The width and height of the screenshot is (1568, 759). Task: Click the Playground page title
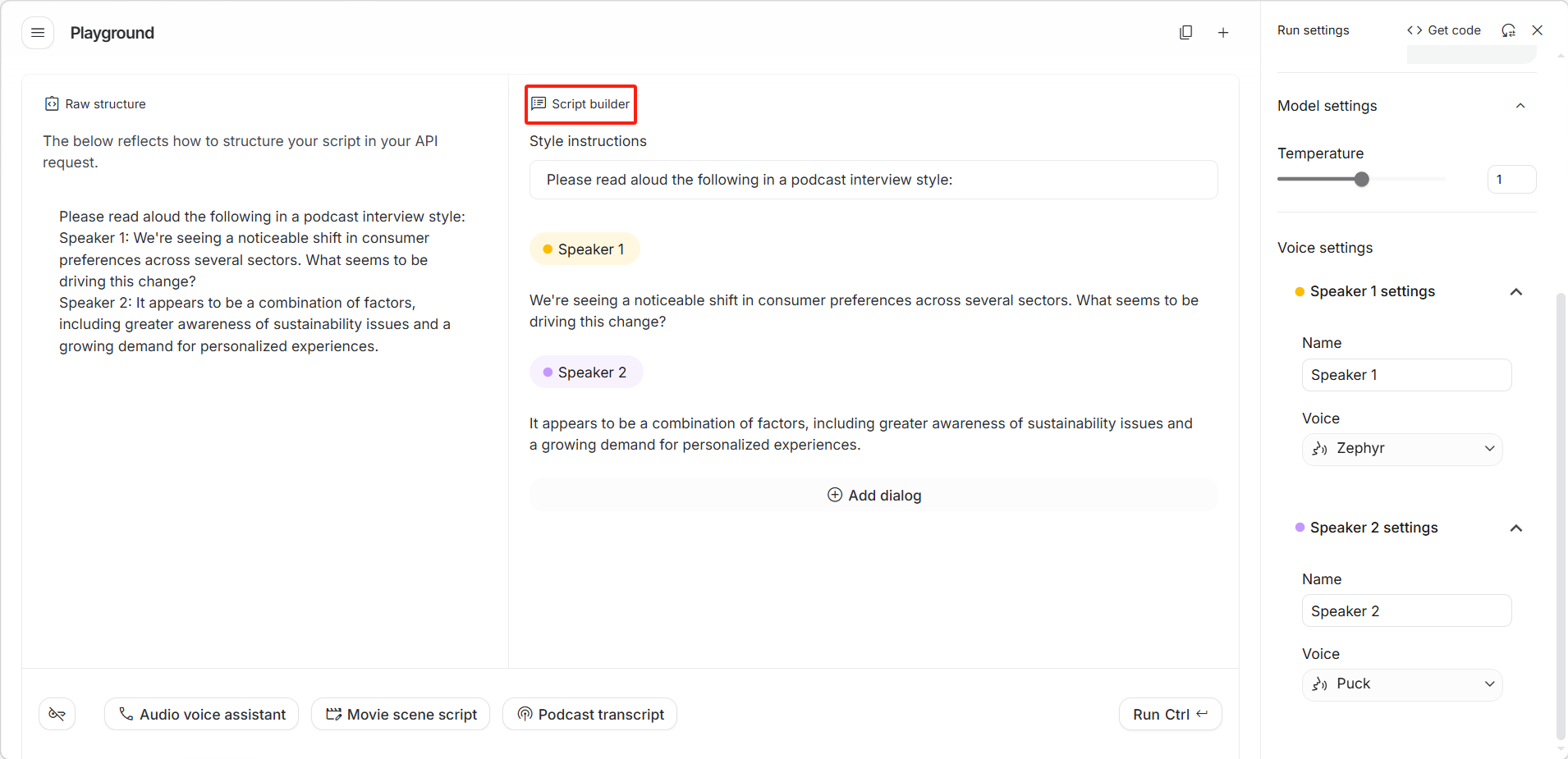[x=112, y=33]
